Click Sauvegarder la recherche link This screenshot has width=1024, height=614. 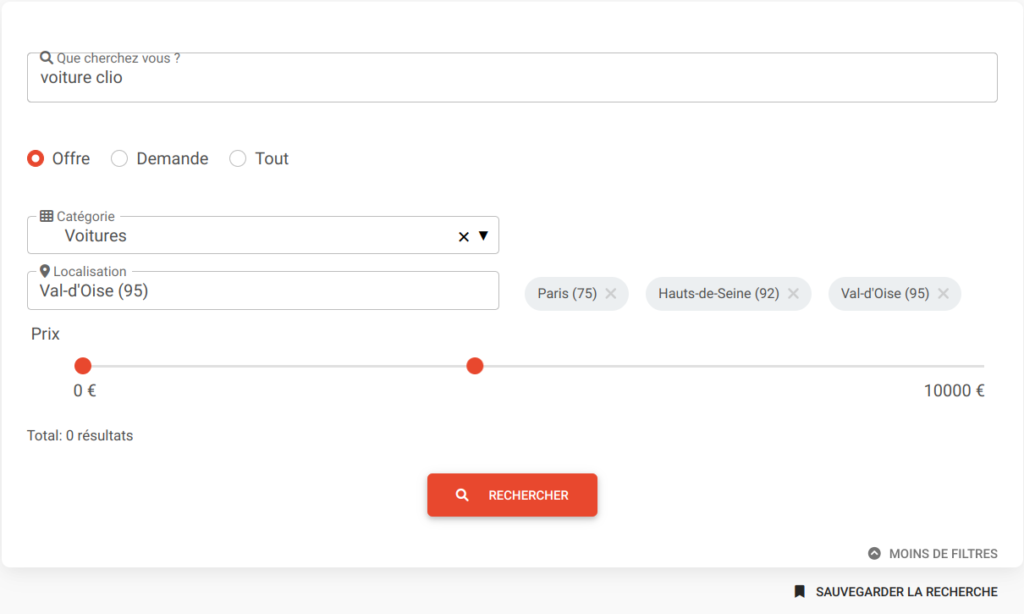906,591
